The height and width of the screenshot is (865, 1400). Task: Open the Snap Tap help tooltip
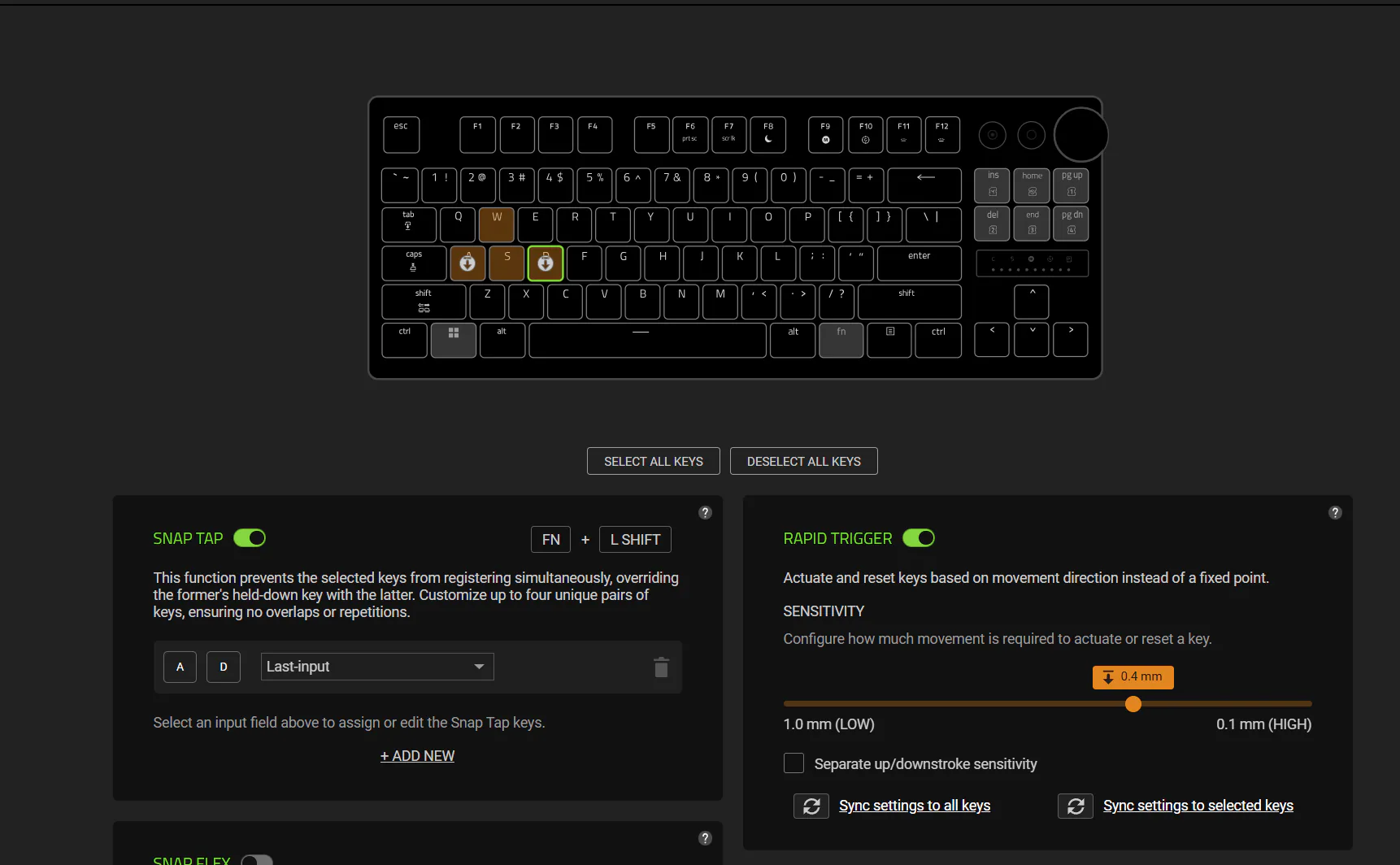(x=705, y=512)
